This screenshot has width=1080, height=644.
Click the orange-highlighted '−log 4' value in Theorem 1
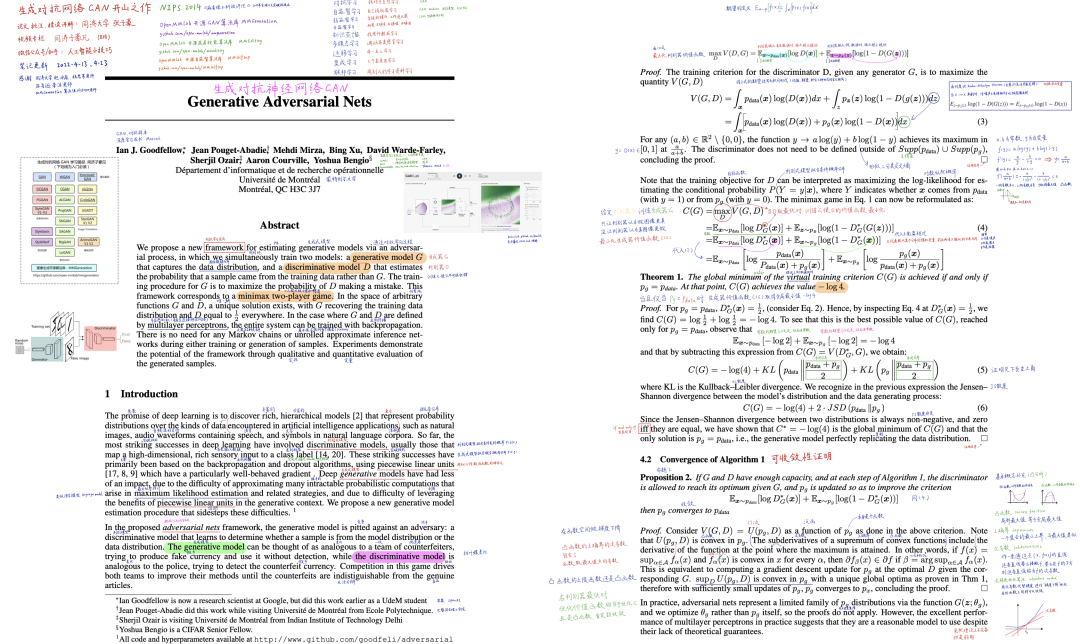pos(830,287)
